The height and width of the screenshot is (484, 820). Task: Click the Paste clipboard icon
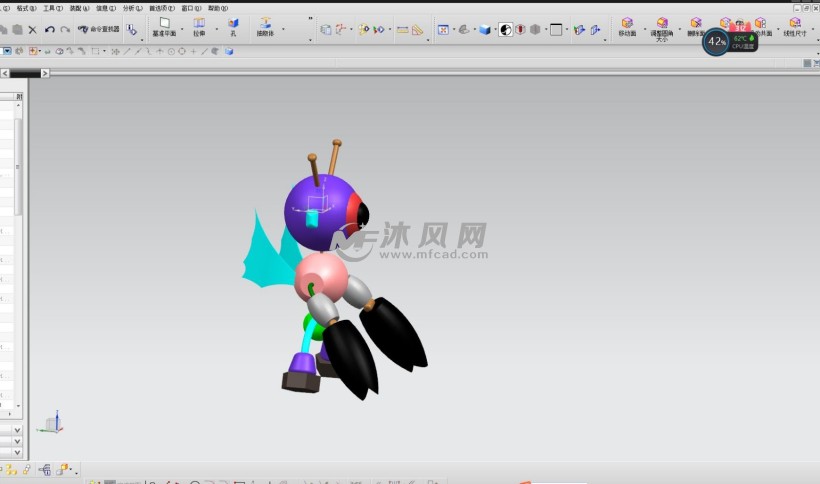click(17, 29)
